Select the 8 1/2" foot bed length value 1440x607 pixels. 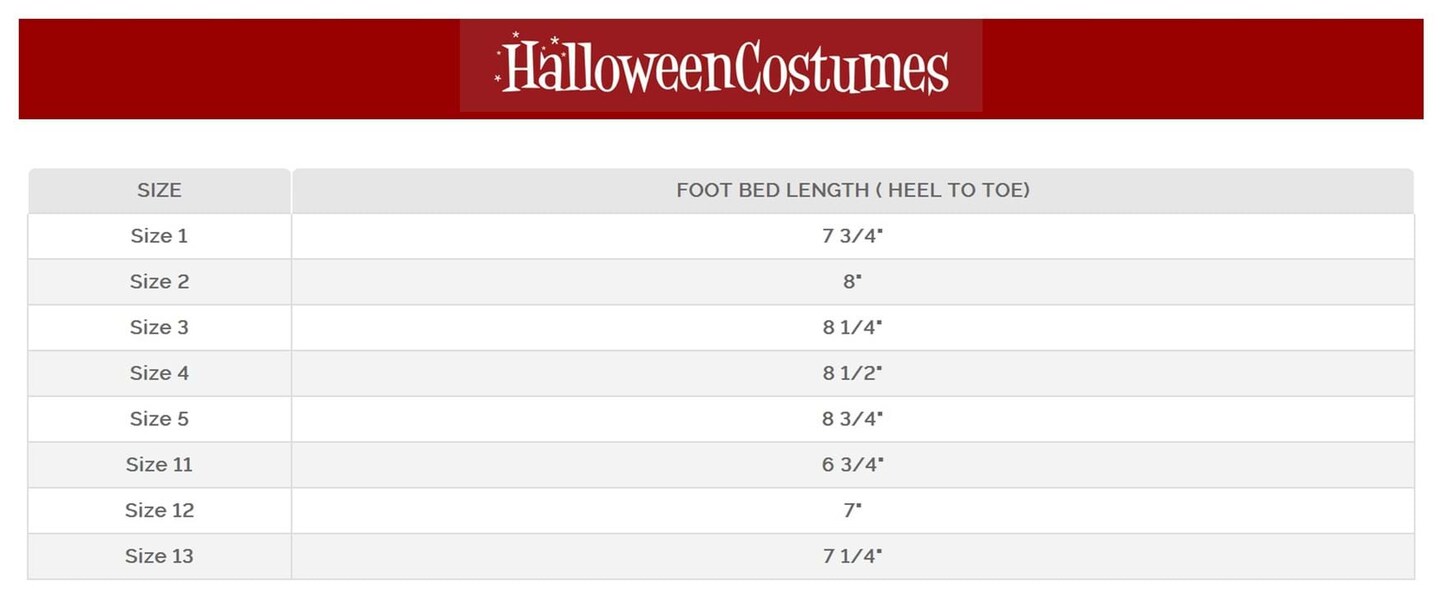click(x=852, y=373)
